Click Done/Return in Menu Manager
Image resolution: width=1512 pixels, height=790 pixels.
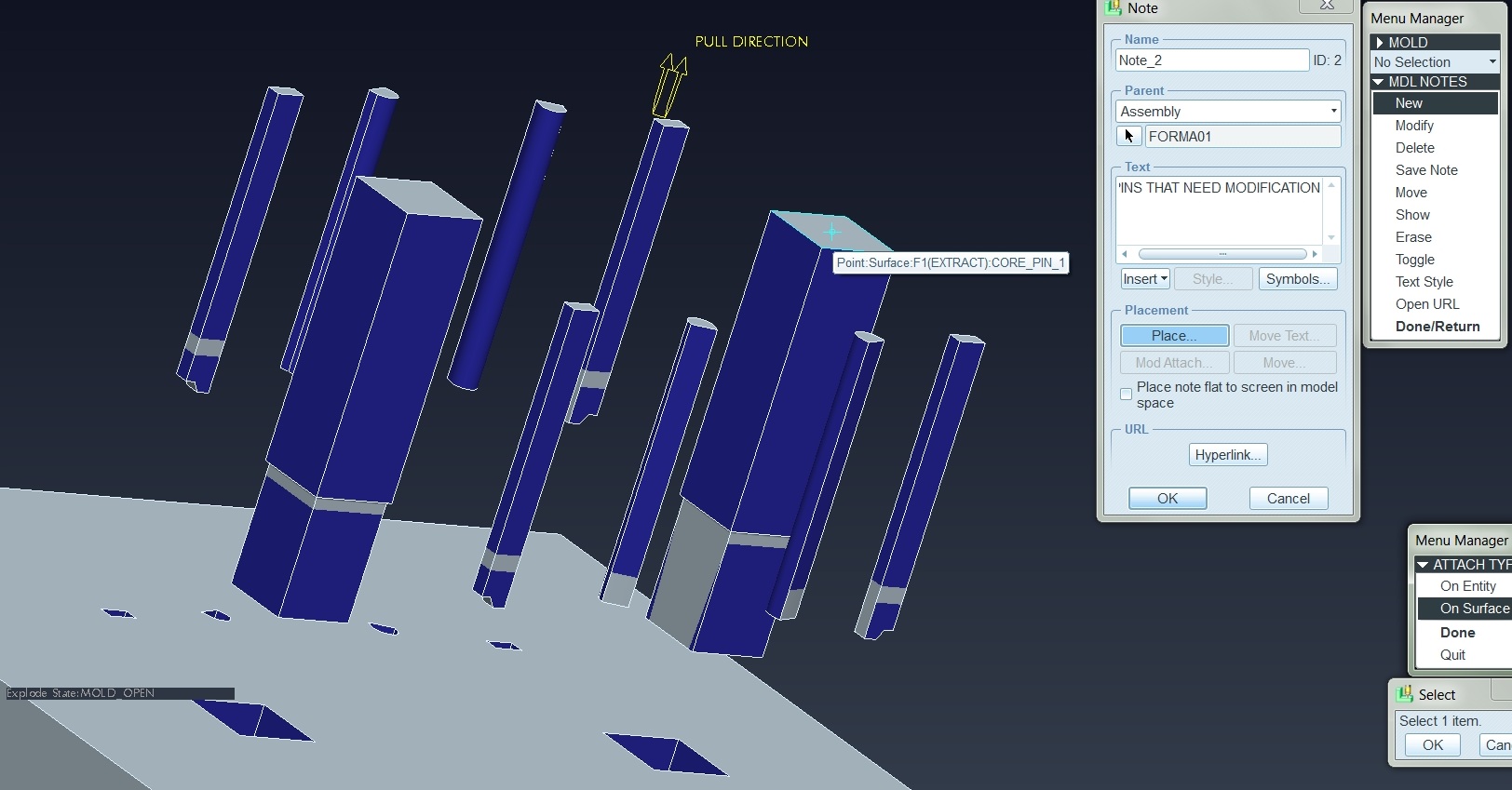point(1438,327)
